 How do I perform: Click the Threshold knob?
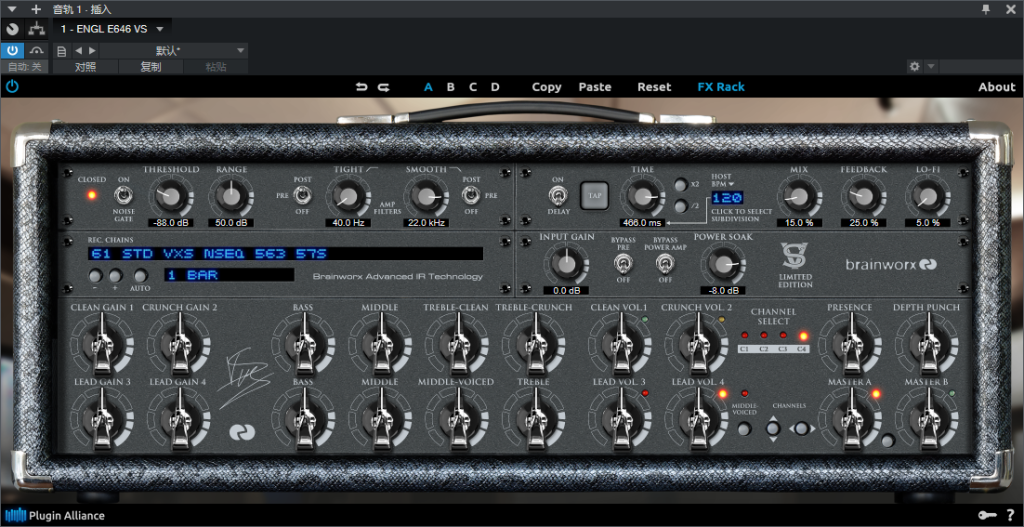pyautogui.click(x=170, y=196)
